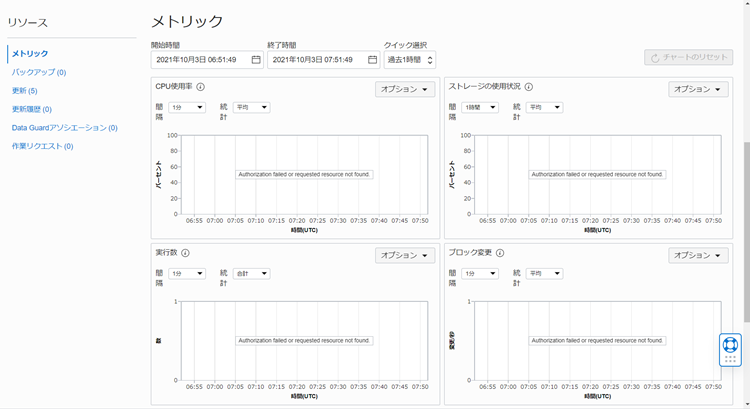Screen dimensions: 750x409
Task: Go to Data Guardアソシエーション (0)
Action: 65,128
